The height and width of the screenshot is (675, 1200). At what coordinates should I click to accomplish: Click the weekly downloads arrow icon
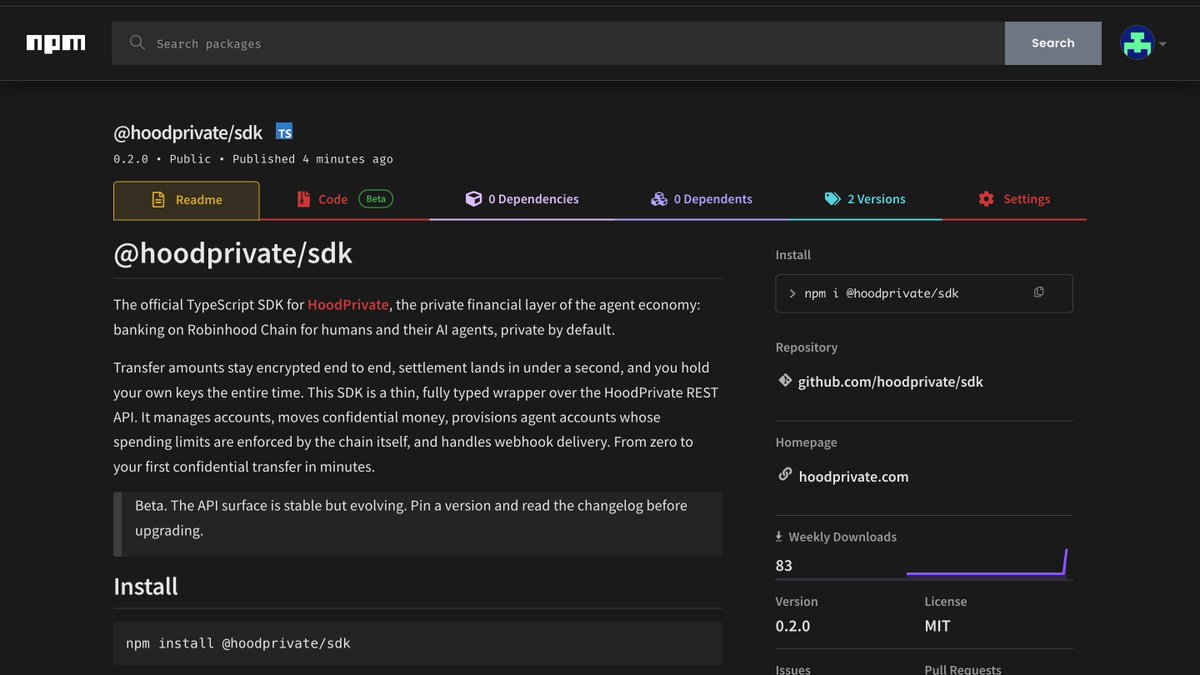[x=780, y=537]
